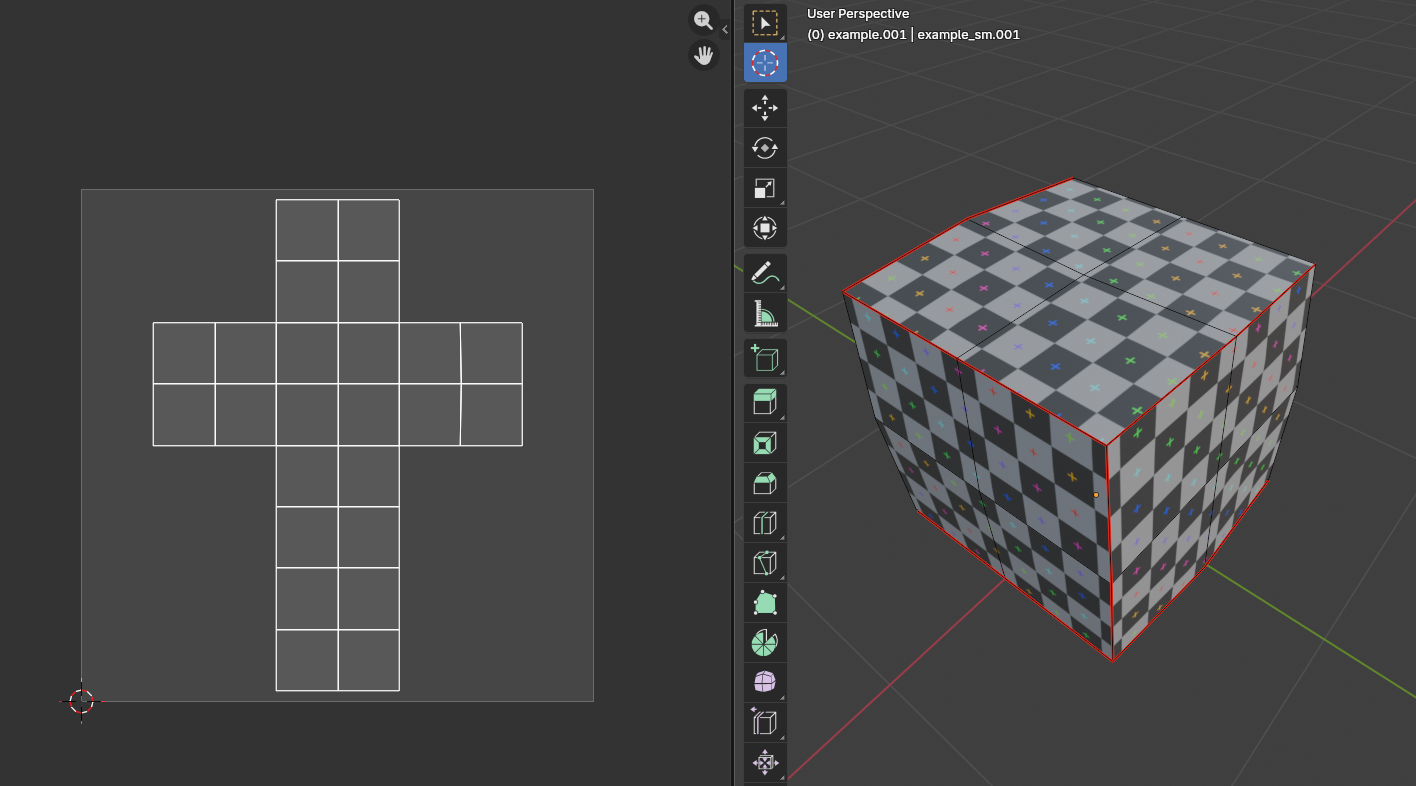Select the Extrude Region tool
The height and width of the screenshot is (786, 1416).
point(765,403)
